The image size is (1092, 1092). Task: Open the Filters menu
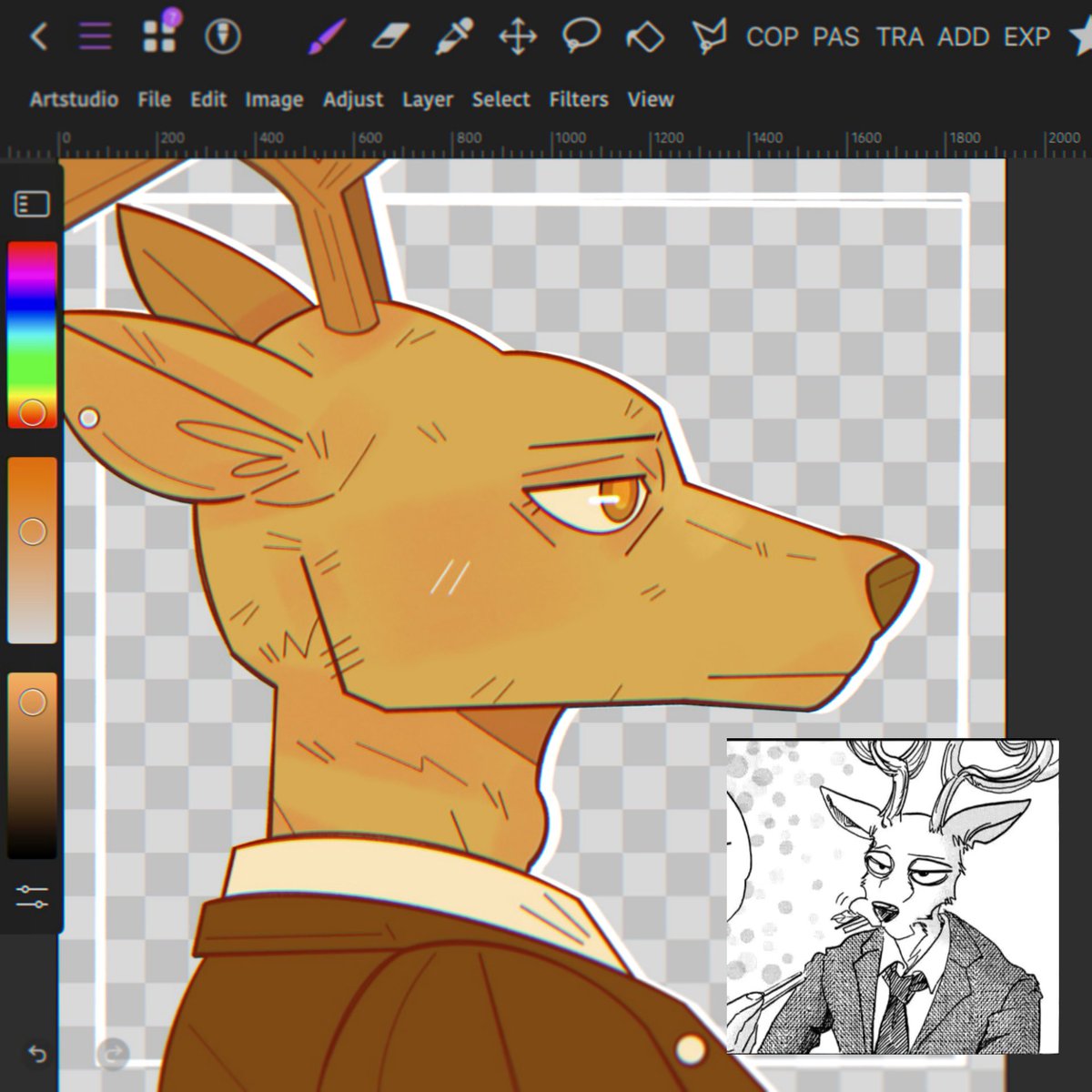click(x=579, y=99)
